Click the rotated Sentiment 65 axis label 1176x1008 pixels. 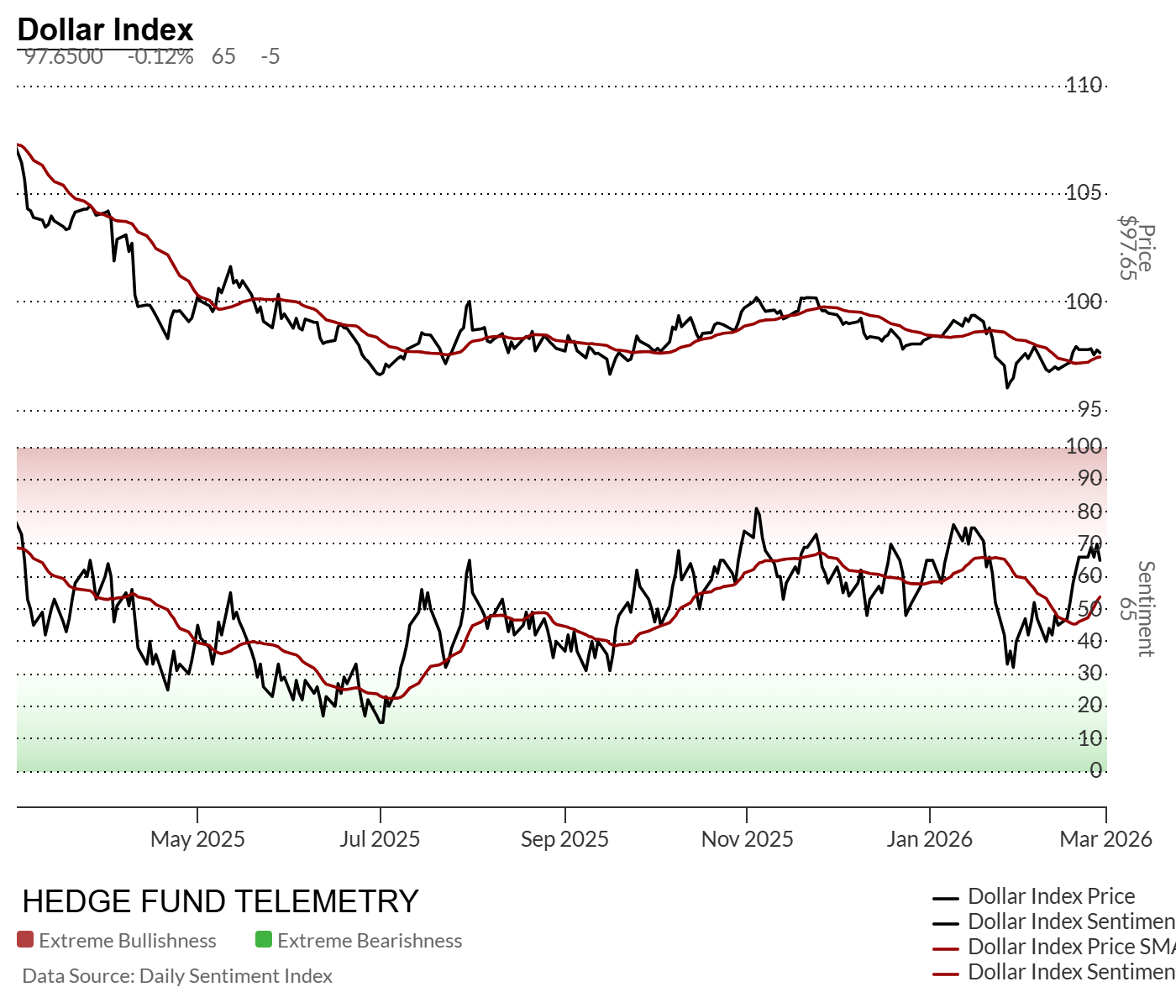pos(1136,609)
